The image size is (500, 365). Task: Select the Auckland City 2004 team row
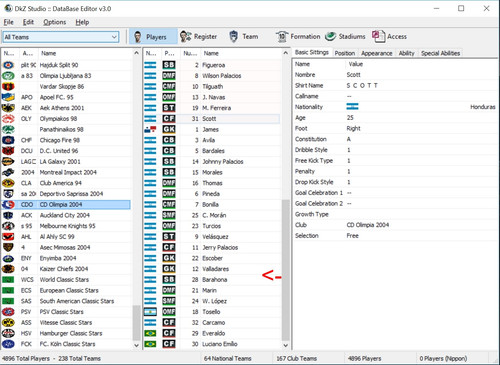66,215
